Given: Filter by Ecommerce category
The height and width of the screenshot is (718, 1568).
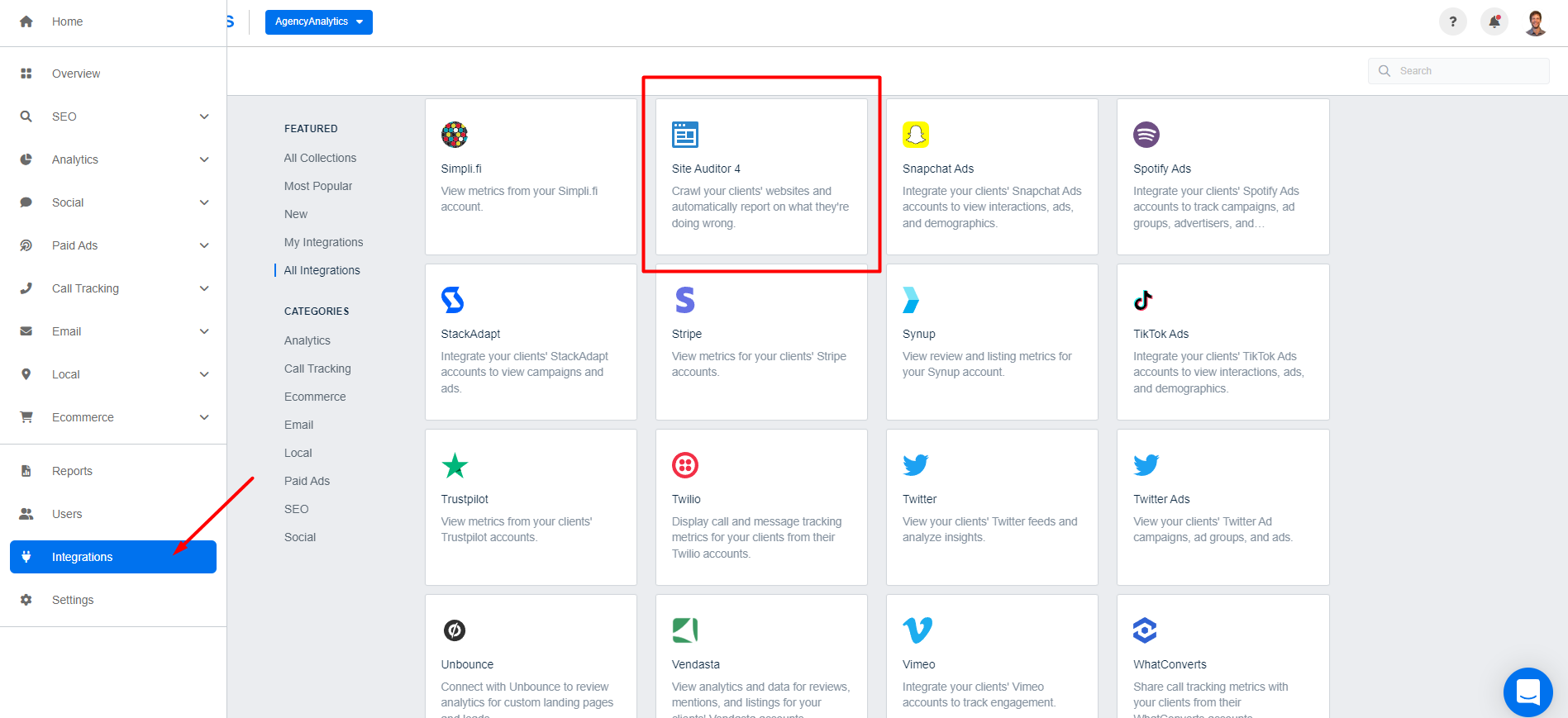Looking at the screenshot, I should [x=315, y=397].
